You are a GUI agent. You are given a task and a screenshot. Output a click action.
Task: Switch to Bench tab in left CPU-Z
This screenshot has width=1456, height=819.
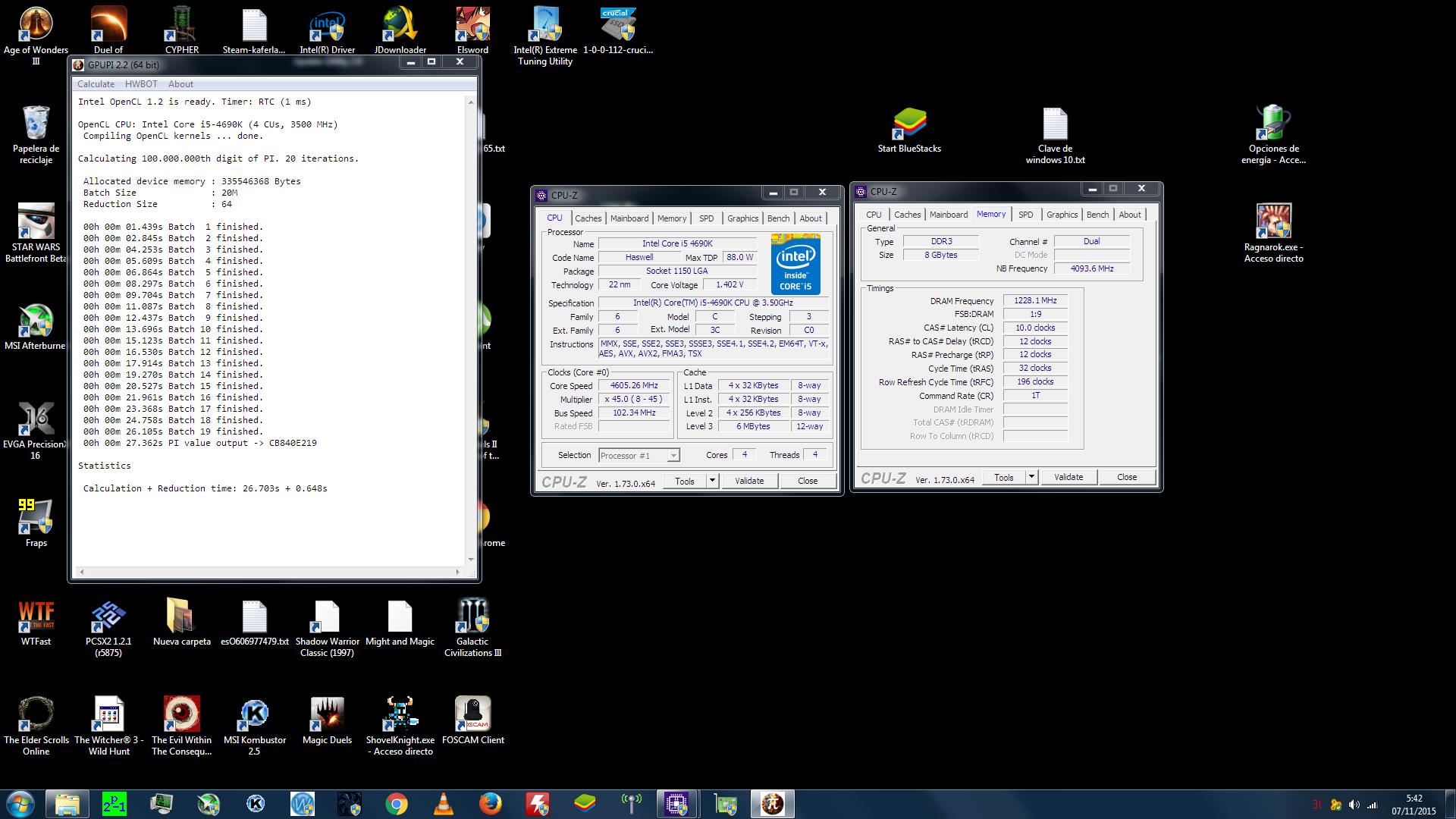(778, 218)
